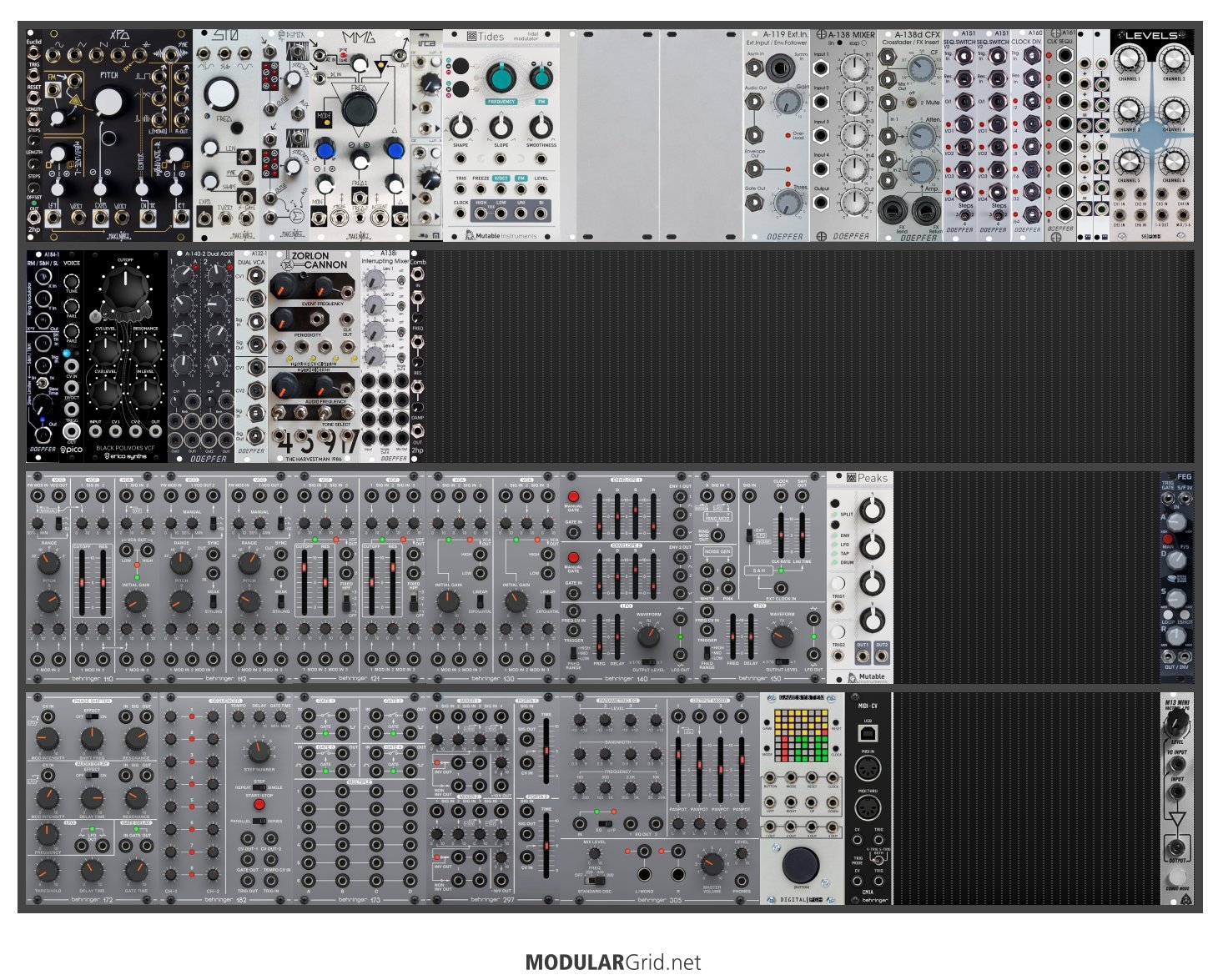Click the RANGE knob on Behringer 110
1228x980 pixels.
point(48,564)
